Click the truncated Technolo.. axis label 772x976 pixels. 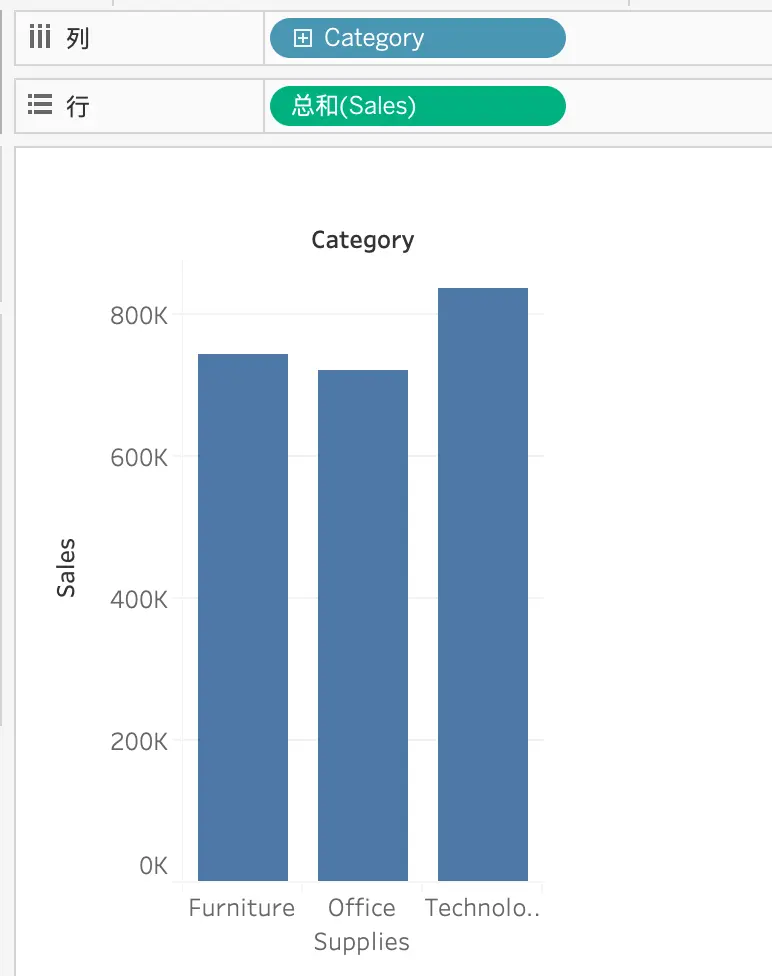tap(482, 908)
